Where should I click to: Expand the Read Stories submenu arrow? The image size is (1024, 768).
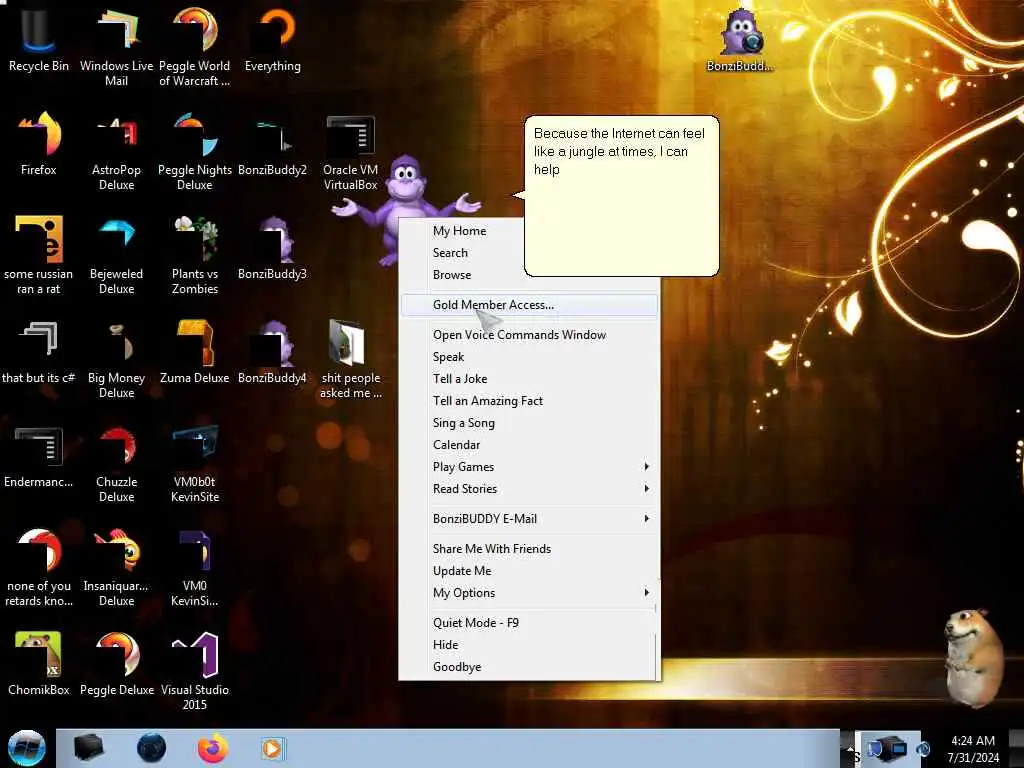pos(647,488)
